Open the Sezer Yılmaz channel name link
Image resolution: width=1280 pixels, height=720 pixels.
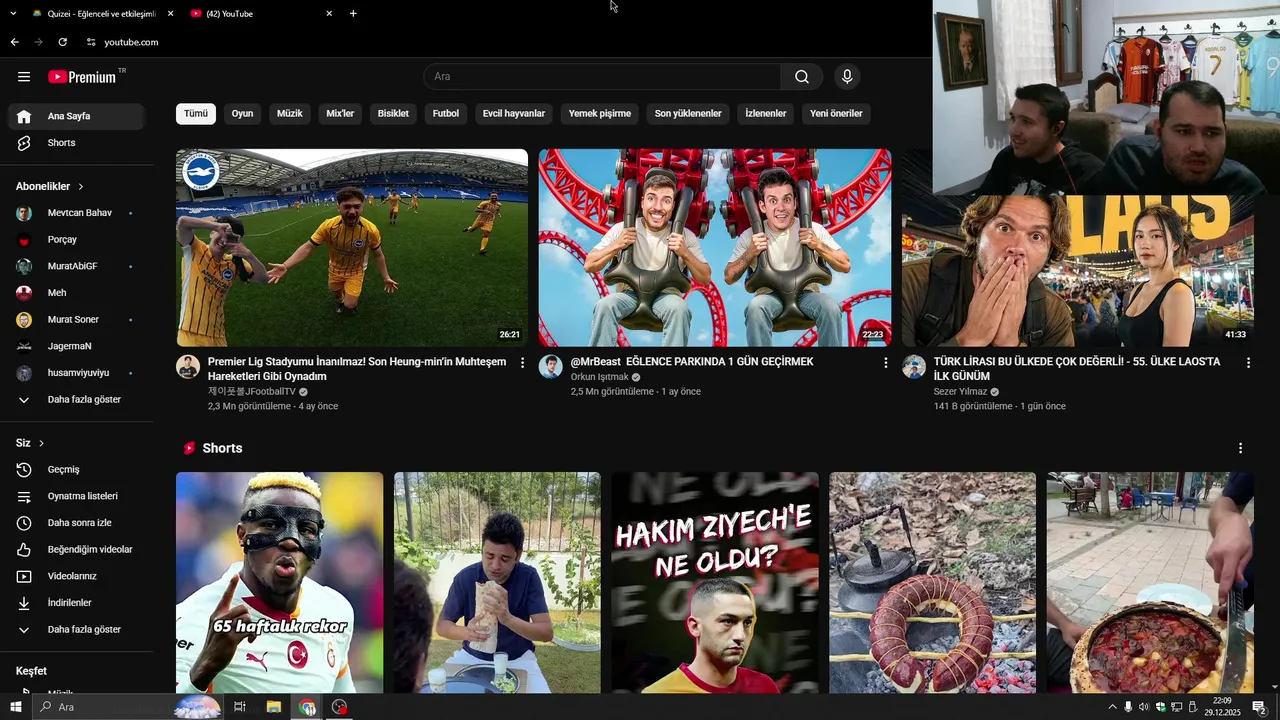960,392
